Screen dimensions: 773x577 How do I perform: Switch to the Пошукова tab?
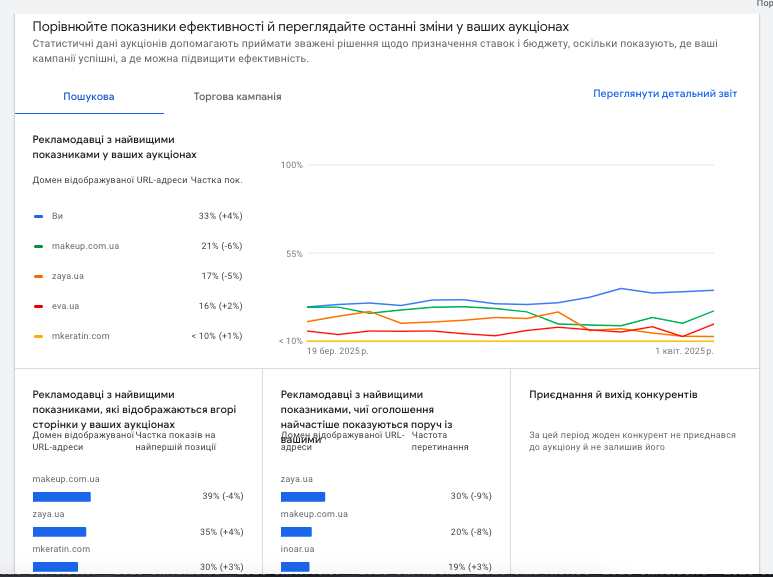pyautogui.click(x=89, y=97)
